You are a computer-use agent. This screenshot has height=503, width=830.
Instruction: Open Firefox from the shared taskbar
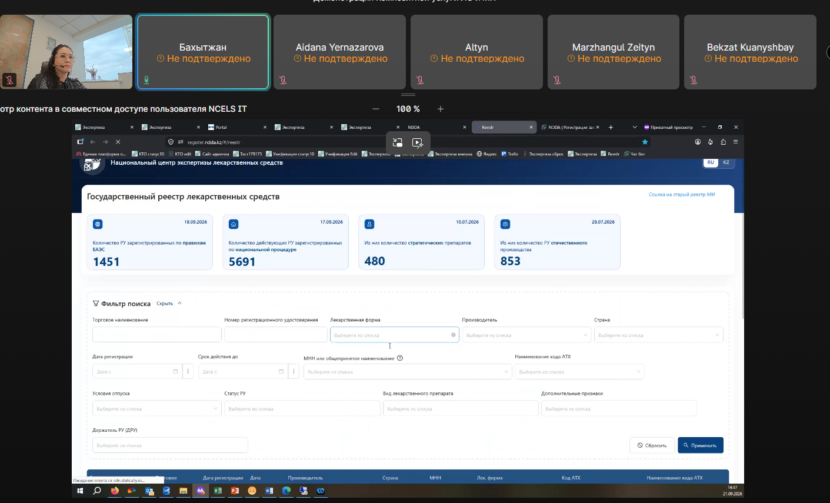[114, 491]
